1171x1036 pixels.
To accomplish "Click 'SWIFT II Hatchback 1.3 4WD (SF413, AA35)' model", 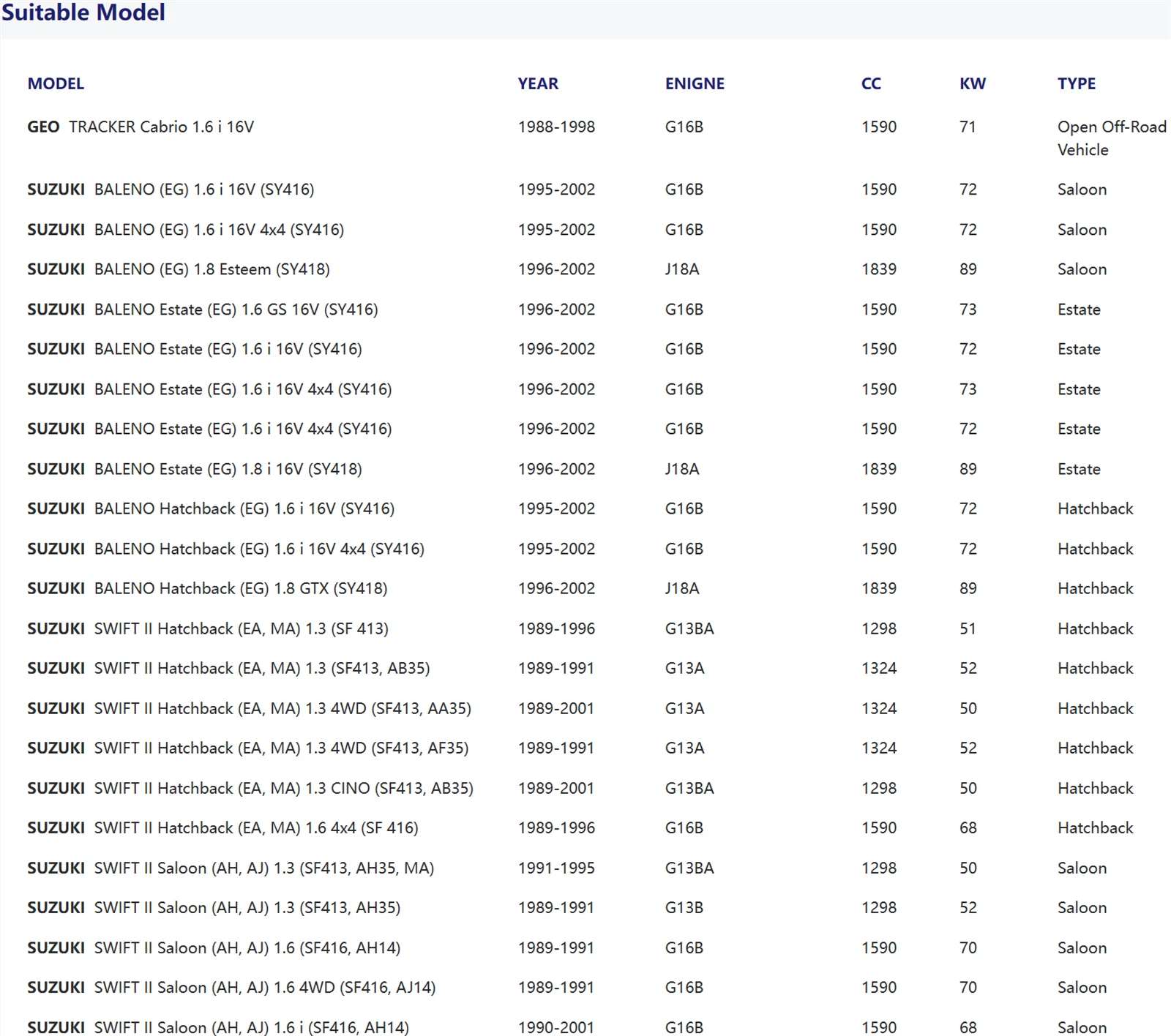I will pyautogui.click(x=283, y=708).
